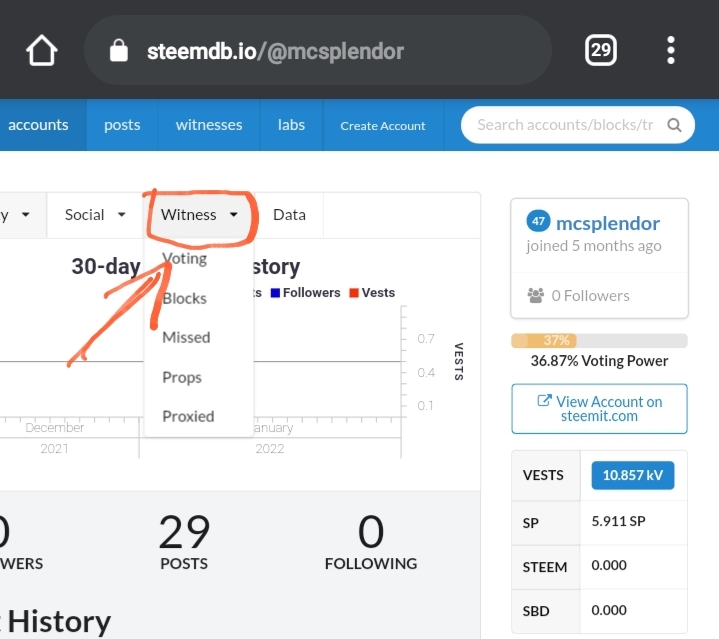Screen dimensions: 719x639
Task: Click the followers group icon
Action: [x=536, y=296]
